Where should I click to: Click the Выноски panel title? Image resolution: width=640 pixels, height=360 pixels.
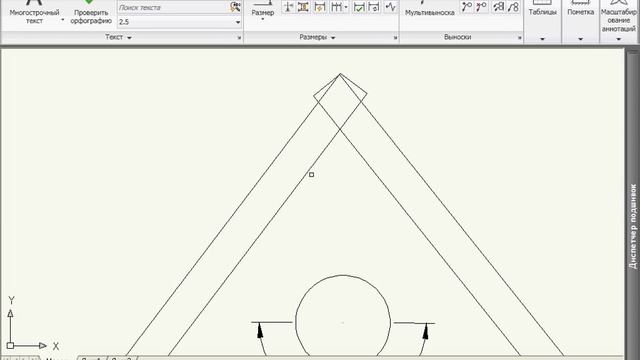coord(457,37)
